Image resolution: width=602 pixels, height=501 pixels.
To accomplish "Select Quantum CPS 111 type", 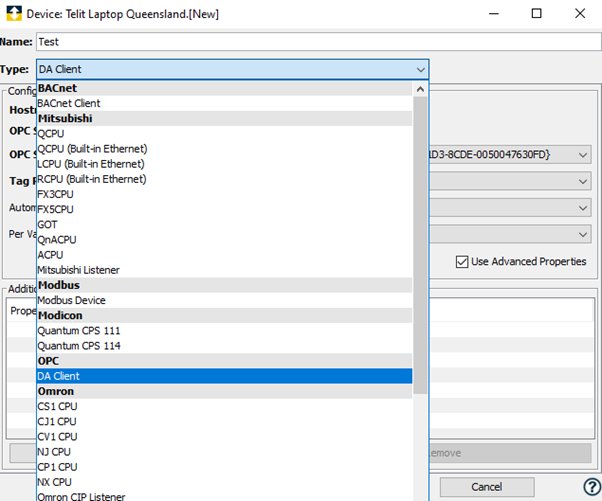I will [x=225, y=331].
